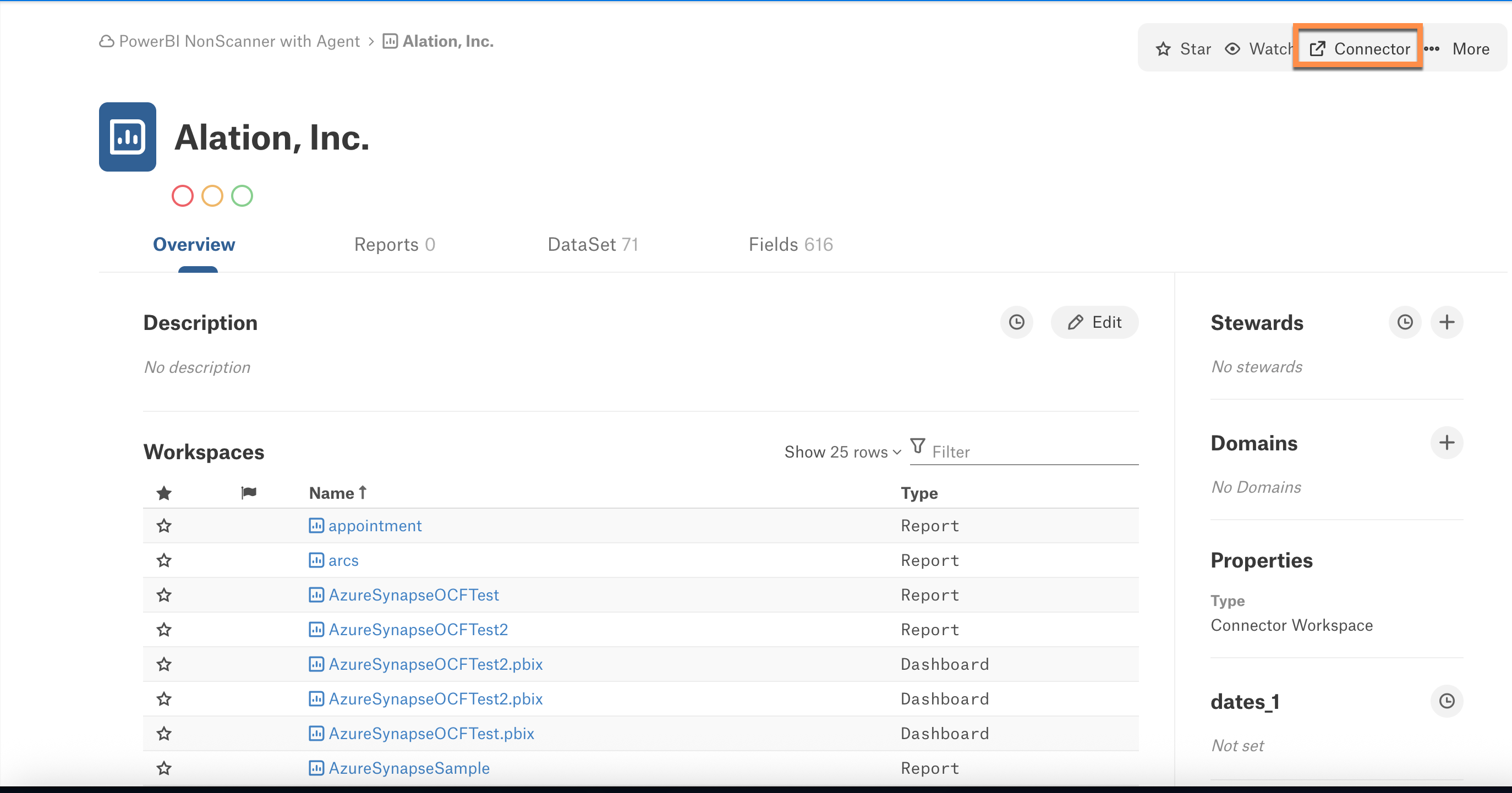Toggle Watch on this object
1512x793 pixels.
[1258, 49]
